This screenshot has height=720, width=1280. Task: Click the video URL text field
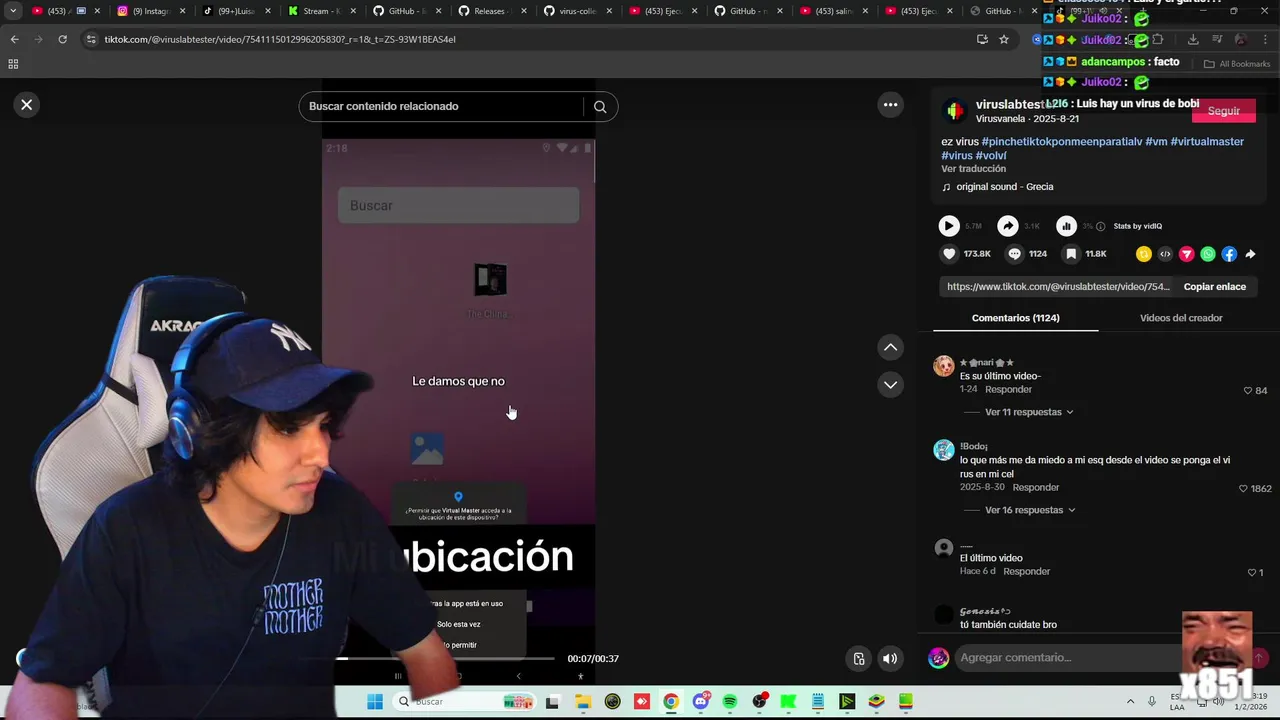1057,287
